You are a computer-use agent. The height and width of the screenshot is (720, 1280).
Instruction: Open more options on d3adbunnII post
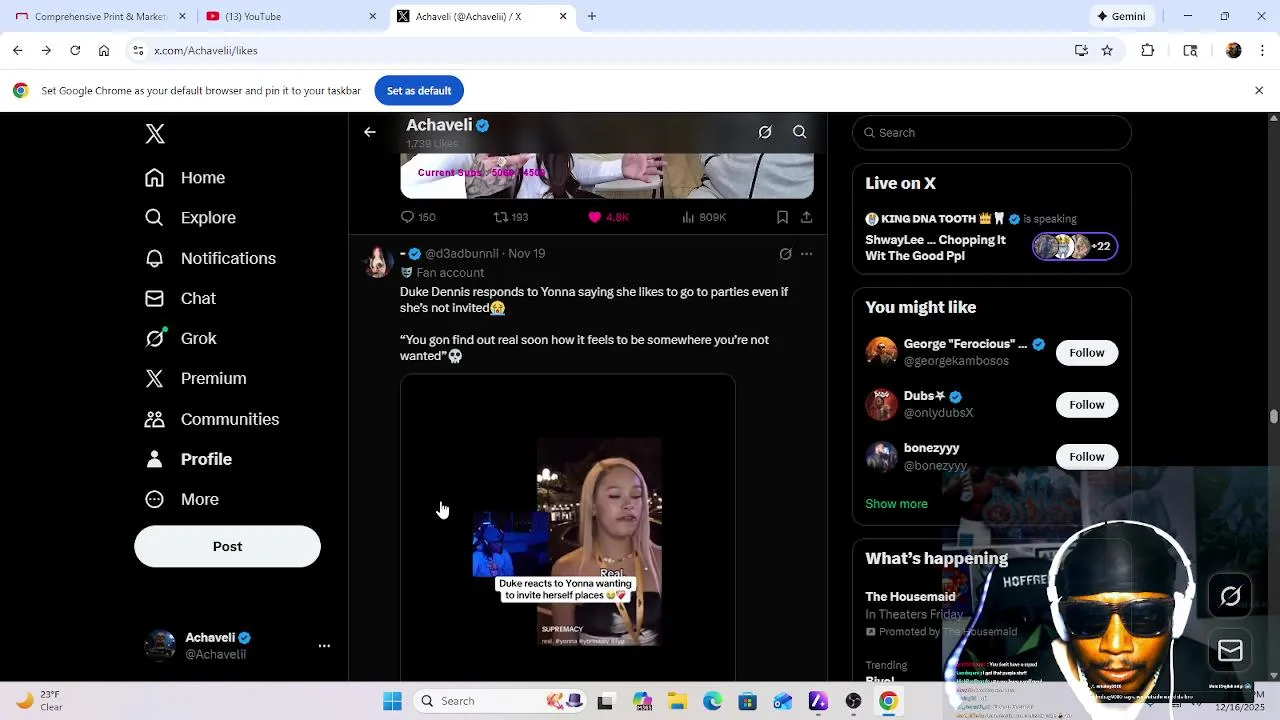coord(806,254)
